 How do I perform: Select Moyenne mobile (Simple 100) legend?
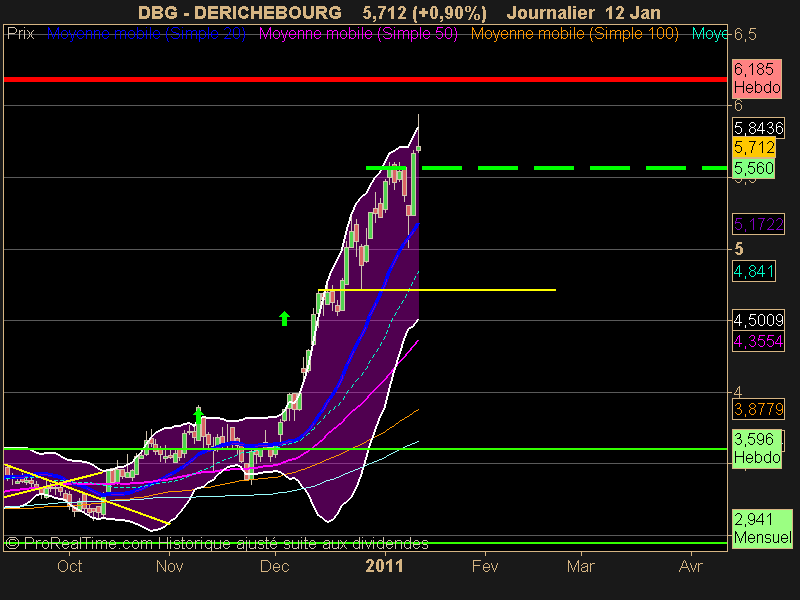point(574,34)
